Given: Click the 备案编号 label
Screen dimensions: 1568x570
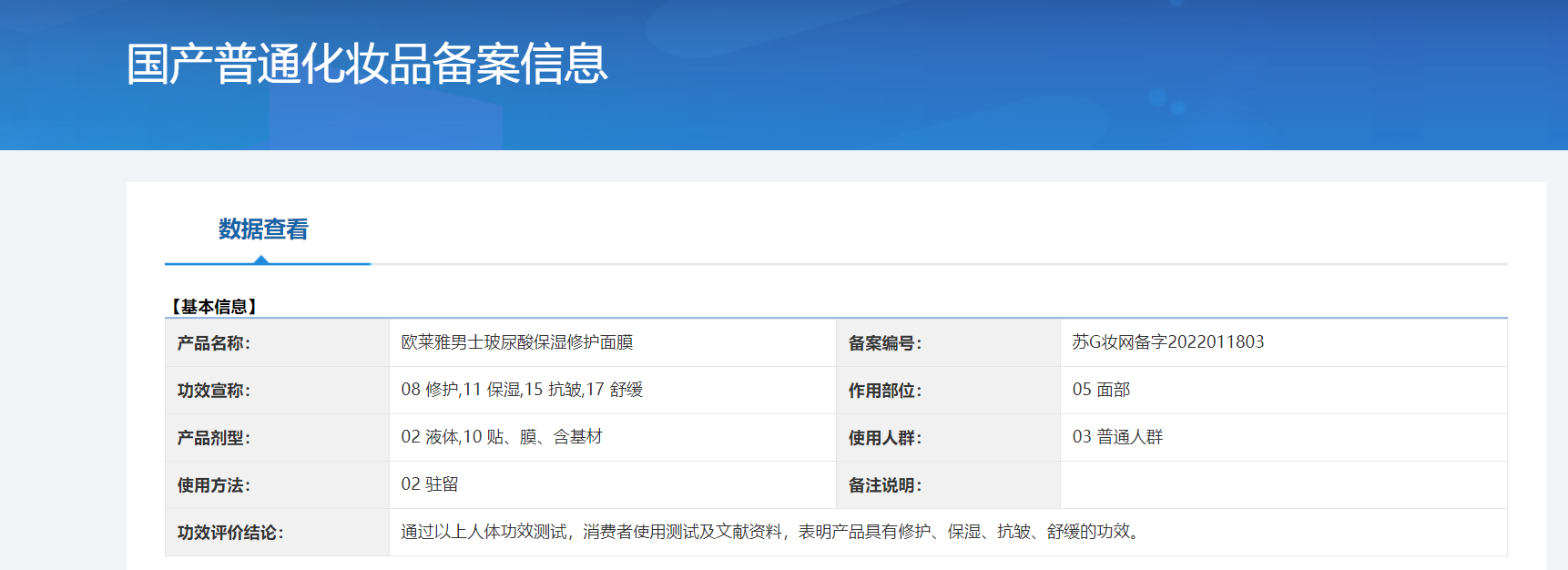Looking at the screenshot, I should (885, 343).
